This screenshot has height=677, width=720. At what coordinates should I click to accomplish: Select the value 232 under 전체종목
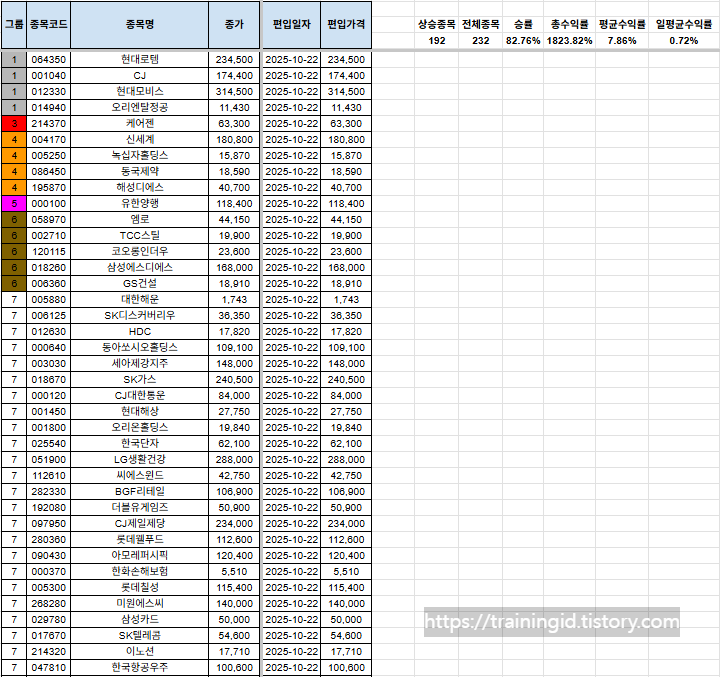(480, 41)
